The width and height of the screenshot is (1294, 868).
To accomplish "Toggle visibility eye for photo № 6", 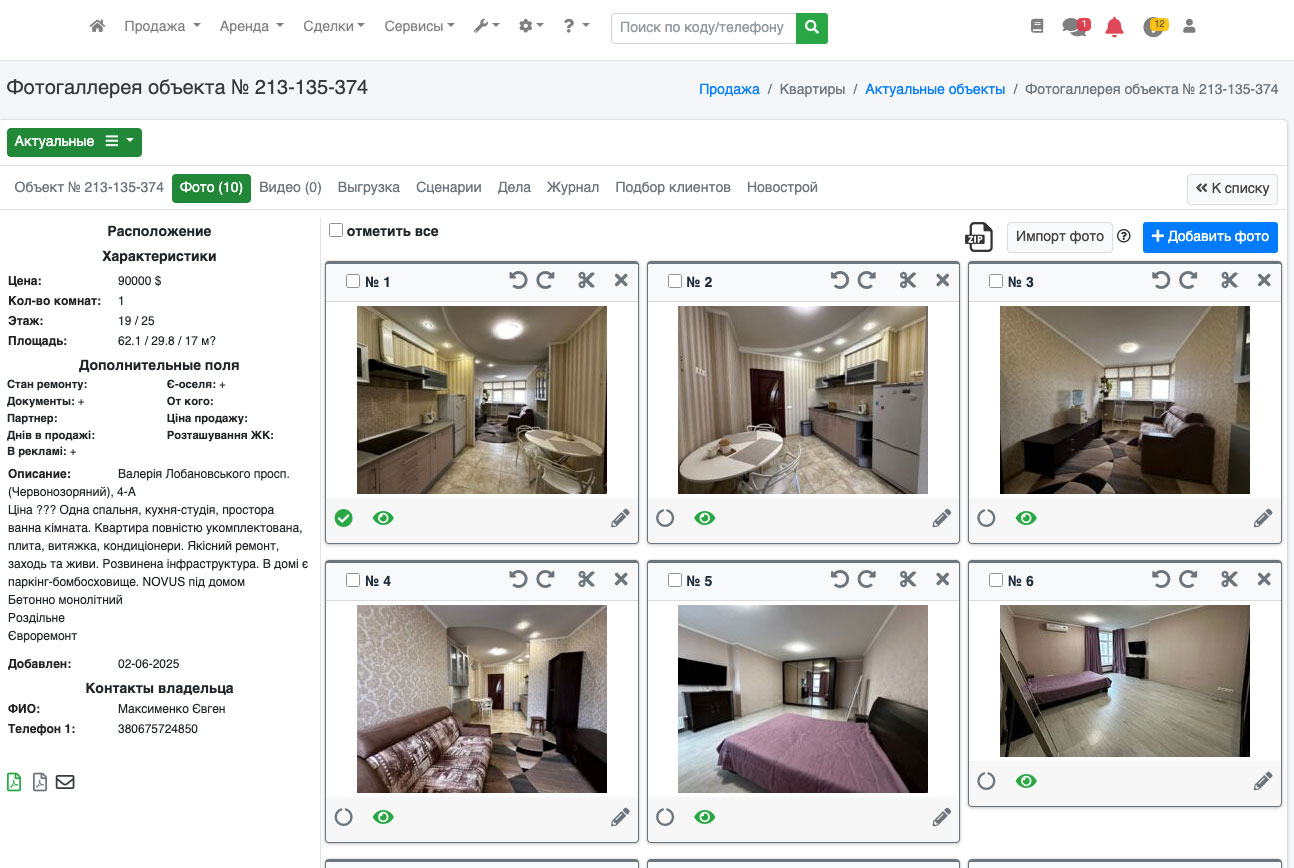I will (x=1026, y=781).
